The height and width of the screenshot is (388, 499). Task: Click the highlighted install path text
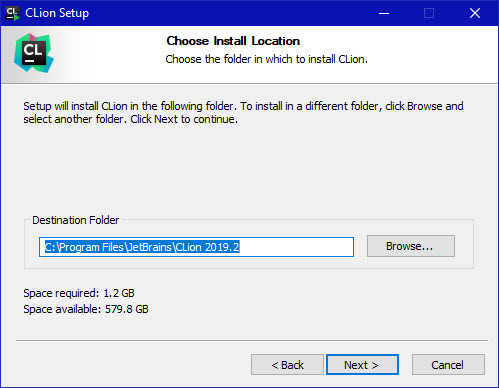pos(142,247)
